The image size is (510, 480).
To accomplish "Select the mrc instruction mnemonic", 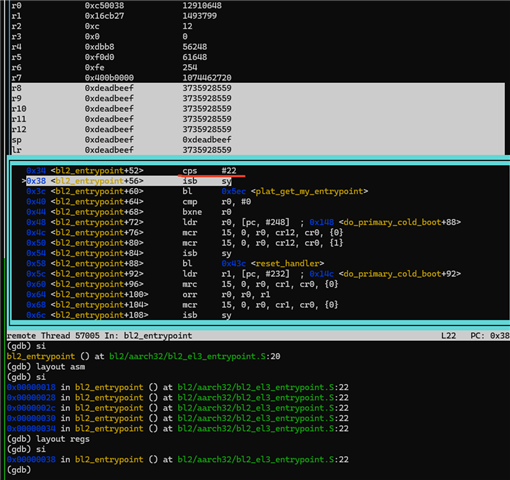I will 190,285.
